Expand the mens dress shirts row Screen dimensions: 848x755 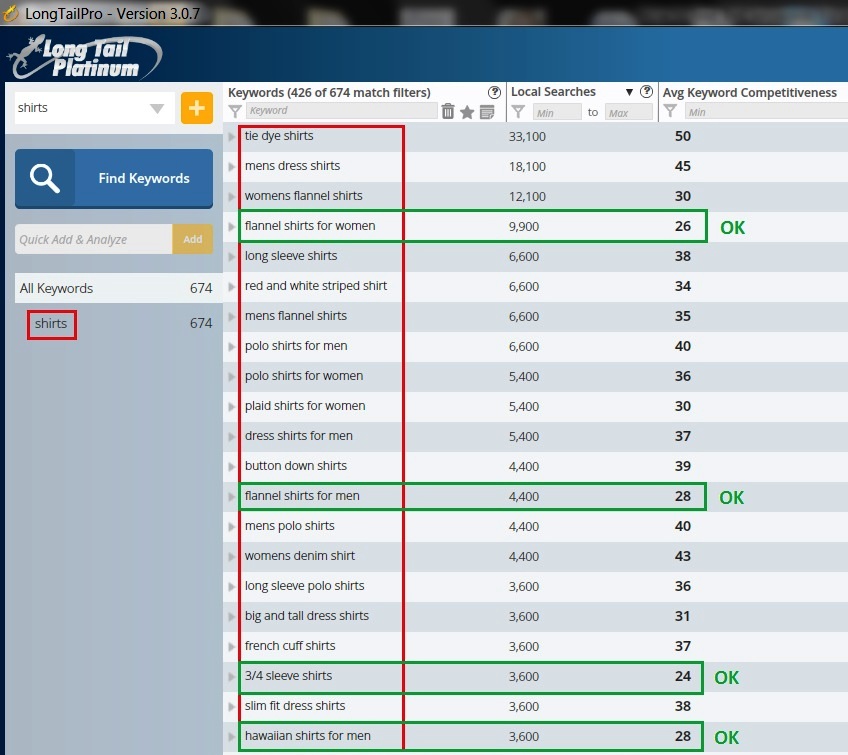tap(231, 167)
